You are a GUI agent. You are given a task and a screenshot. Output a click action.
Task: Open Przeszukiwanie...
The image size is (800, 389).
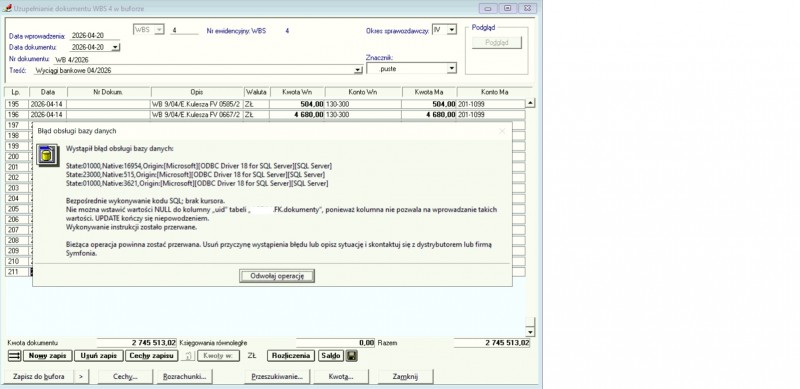tap(277, 377)
